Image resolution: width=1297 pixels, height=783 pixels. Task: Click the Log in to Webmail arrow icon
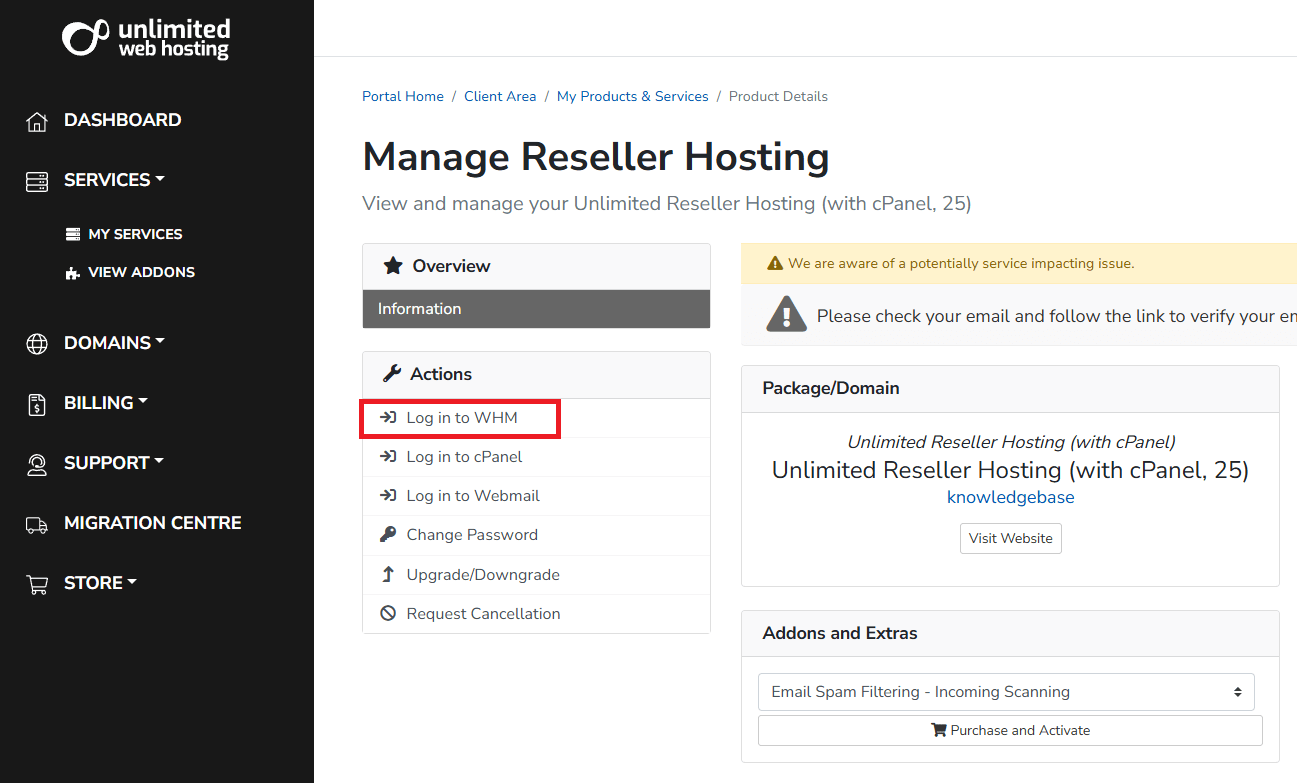[388, 495]
